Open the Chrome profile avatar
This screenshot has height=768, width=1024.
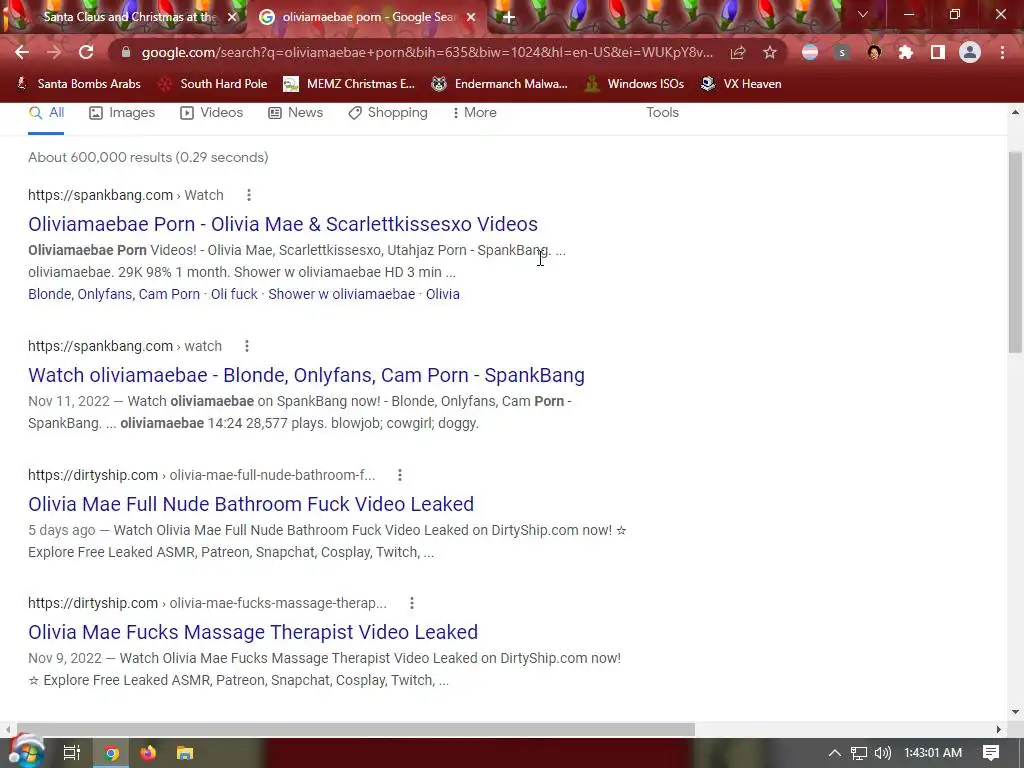pos(970,52)
